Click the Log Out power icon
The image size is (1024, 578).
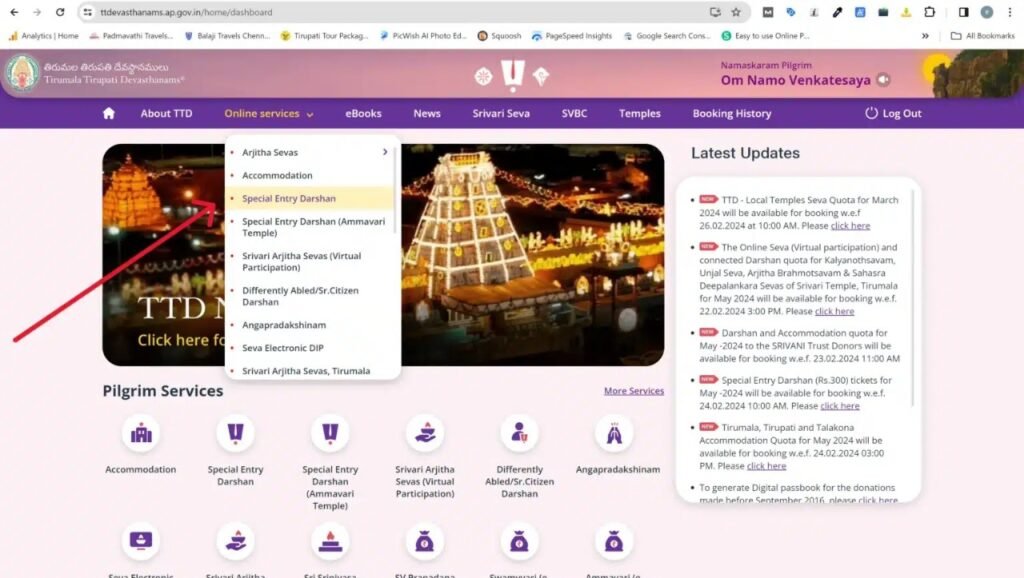point(871,113)
